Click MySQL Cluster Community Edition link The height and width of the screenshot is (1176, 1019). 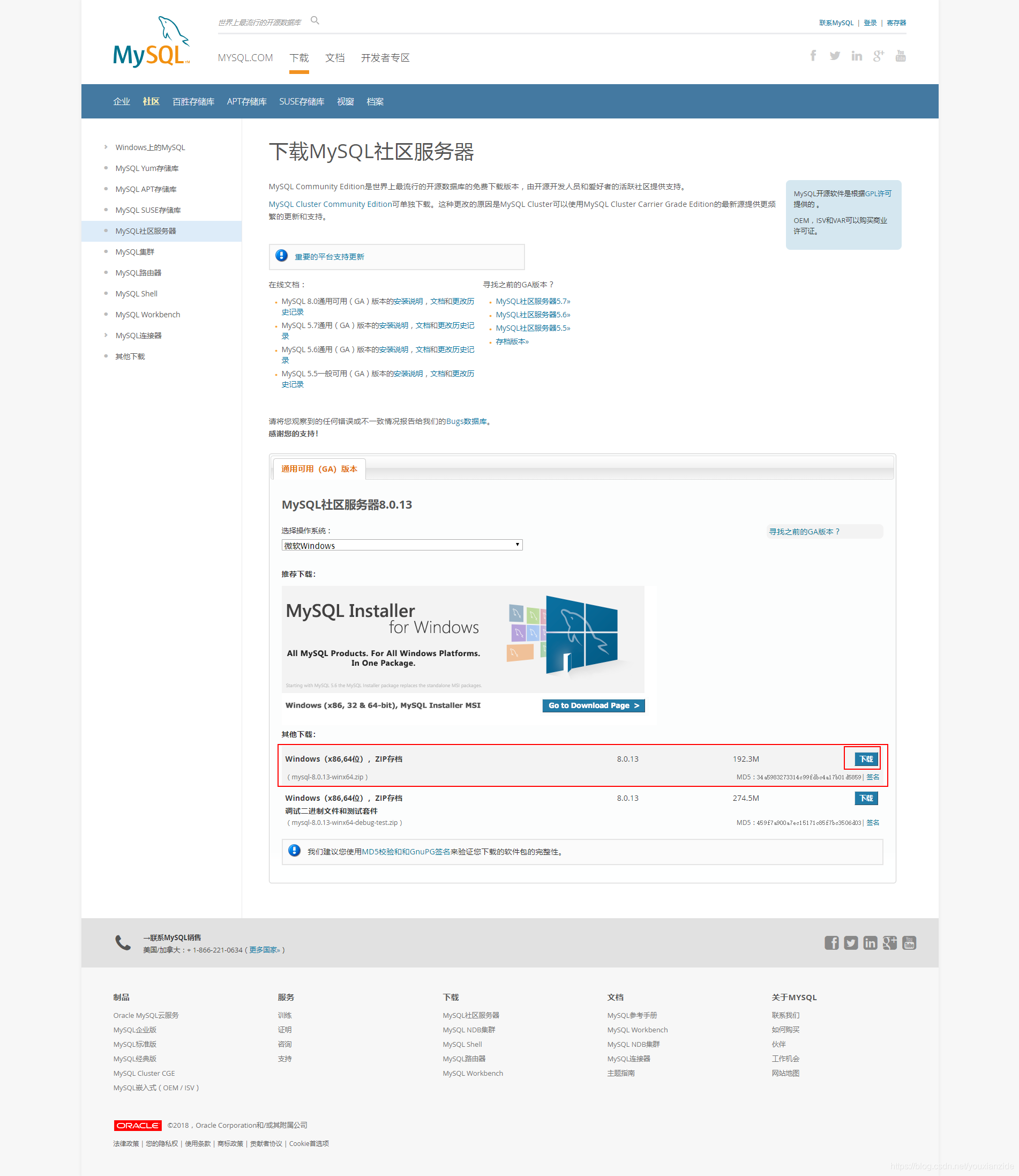click(330, 204)
